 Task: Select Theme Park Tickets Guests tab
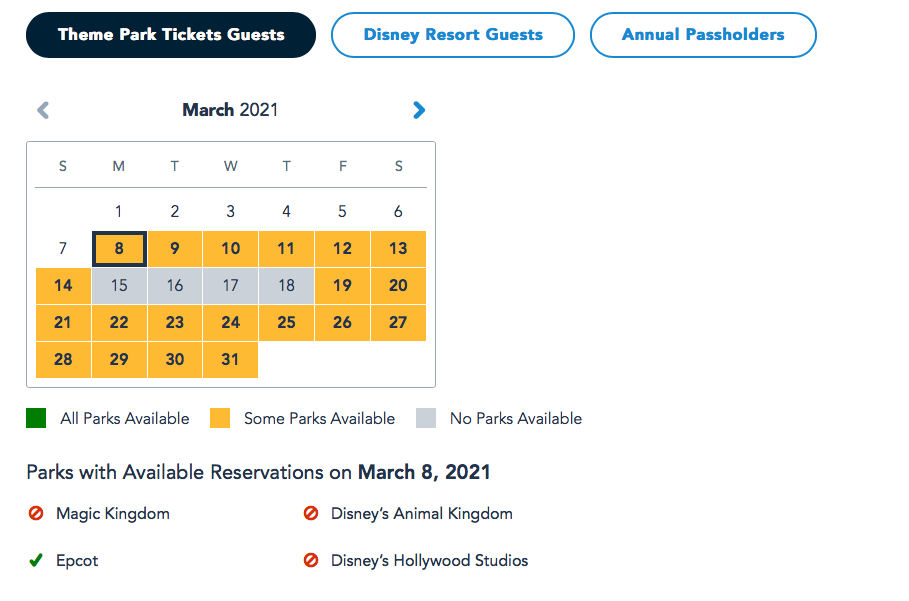point(171,35)
